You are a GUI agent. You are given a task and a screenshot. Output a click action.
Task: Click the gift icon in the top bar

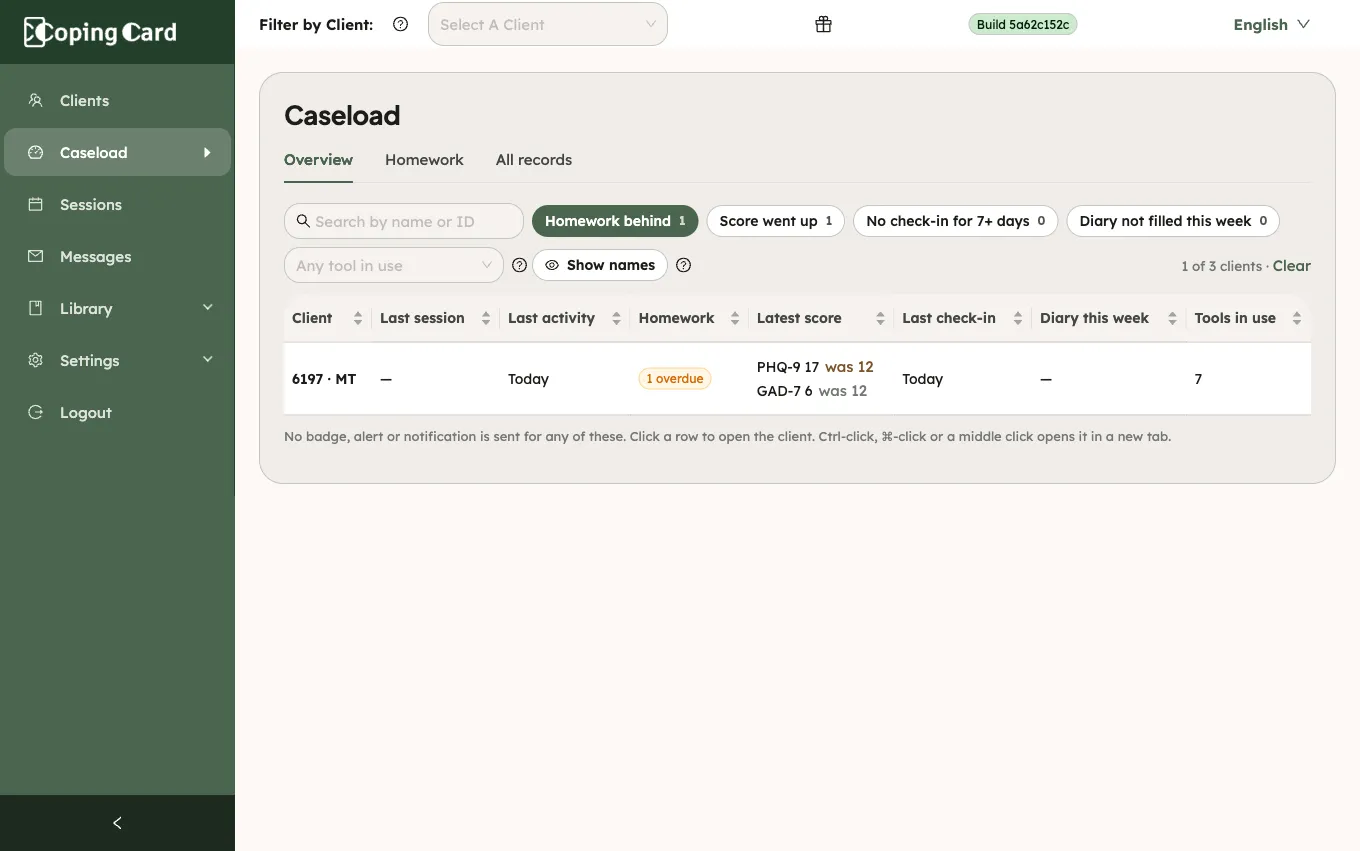(x=823, y=24)
